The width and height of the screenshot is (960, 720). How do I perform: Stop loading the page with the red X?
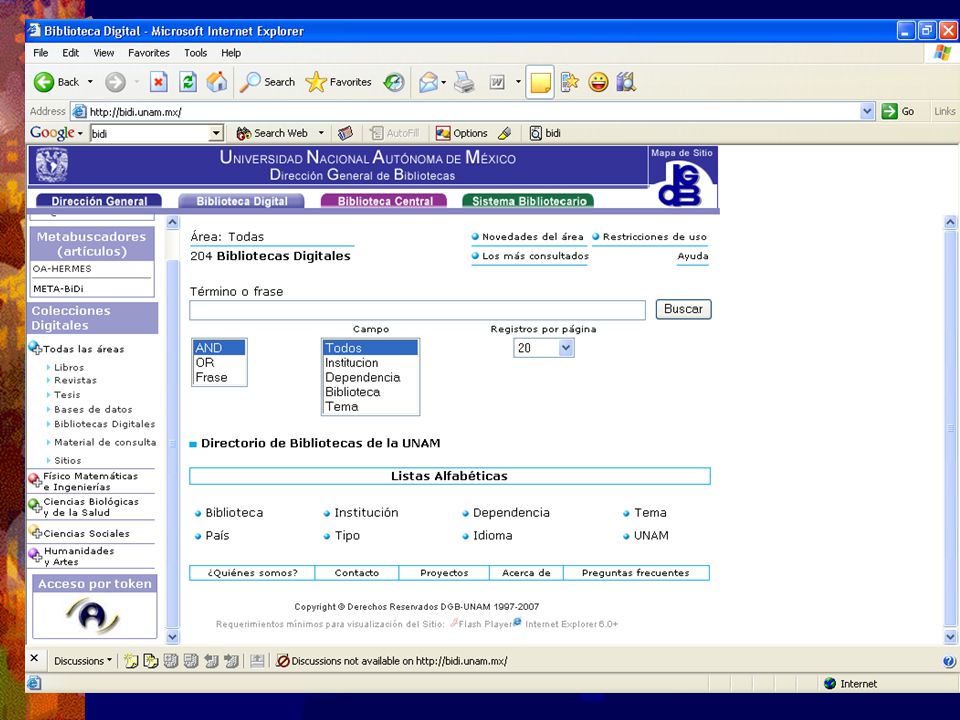[x=159, y=82]
